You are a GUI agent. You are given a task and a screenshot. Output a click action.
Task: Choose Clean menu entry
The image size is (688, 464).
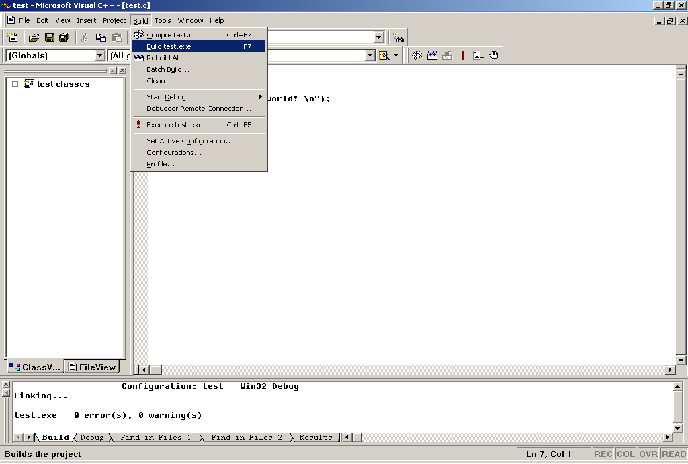point(199,81)
